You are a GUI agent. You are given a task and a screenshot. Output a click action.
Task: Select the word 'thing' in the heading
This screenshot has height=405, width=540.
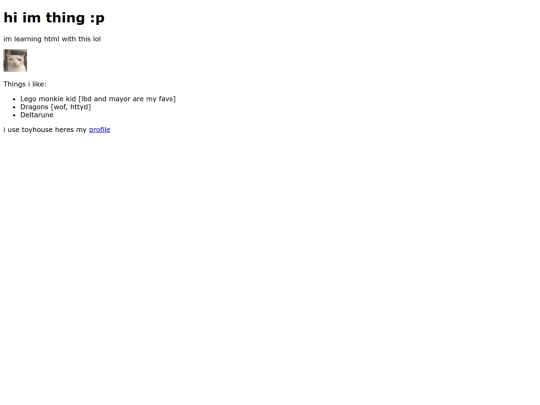pyautogui.click(x=65, y=18)
